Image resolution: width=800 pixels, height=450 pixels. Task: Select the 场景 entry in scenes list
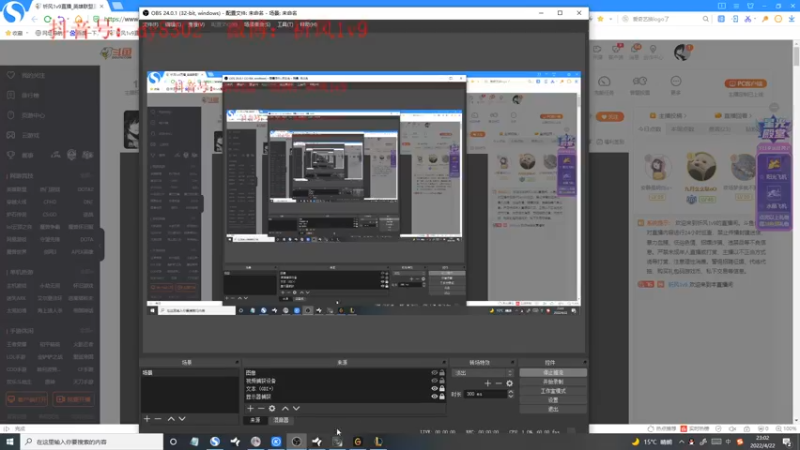(190, 373)
